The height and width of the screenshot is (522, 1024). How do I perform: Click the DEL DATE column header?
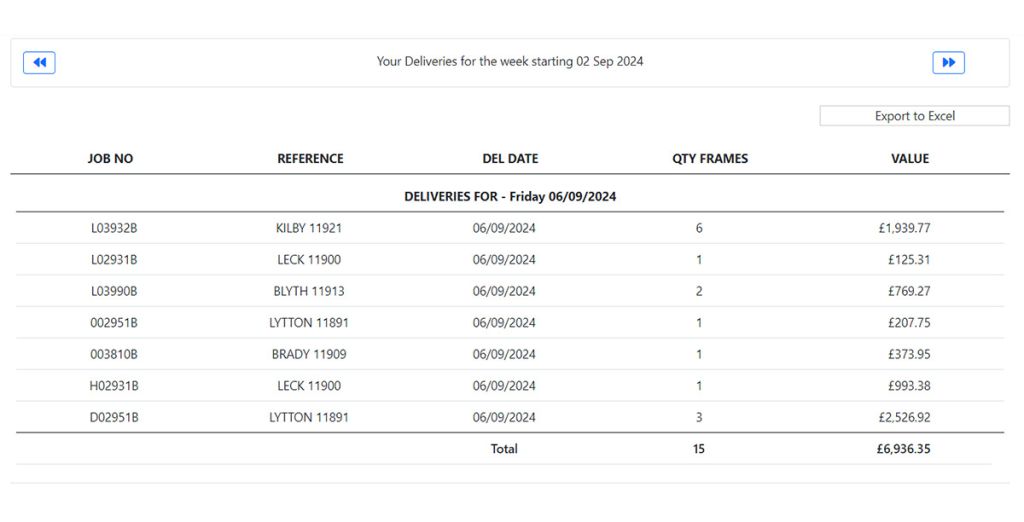coord(510,158)
